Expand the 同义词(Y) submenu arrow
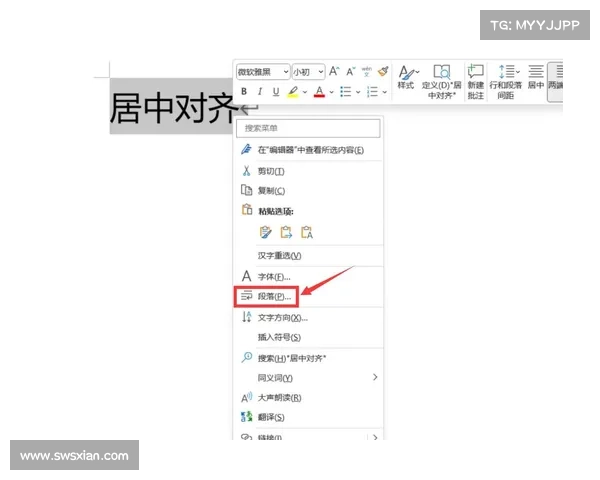Image resolution: width=600 pixels, height=480 pixels. point(375,377)
